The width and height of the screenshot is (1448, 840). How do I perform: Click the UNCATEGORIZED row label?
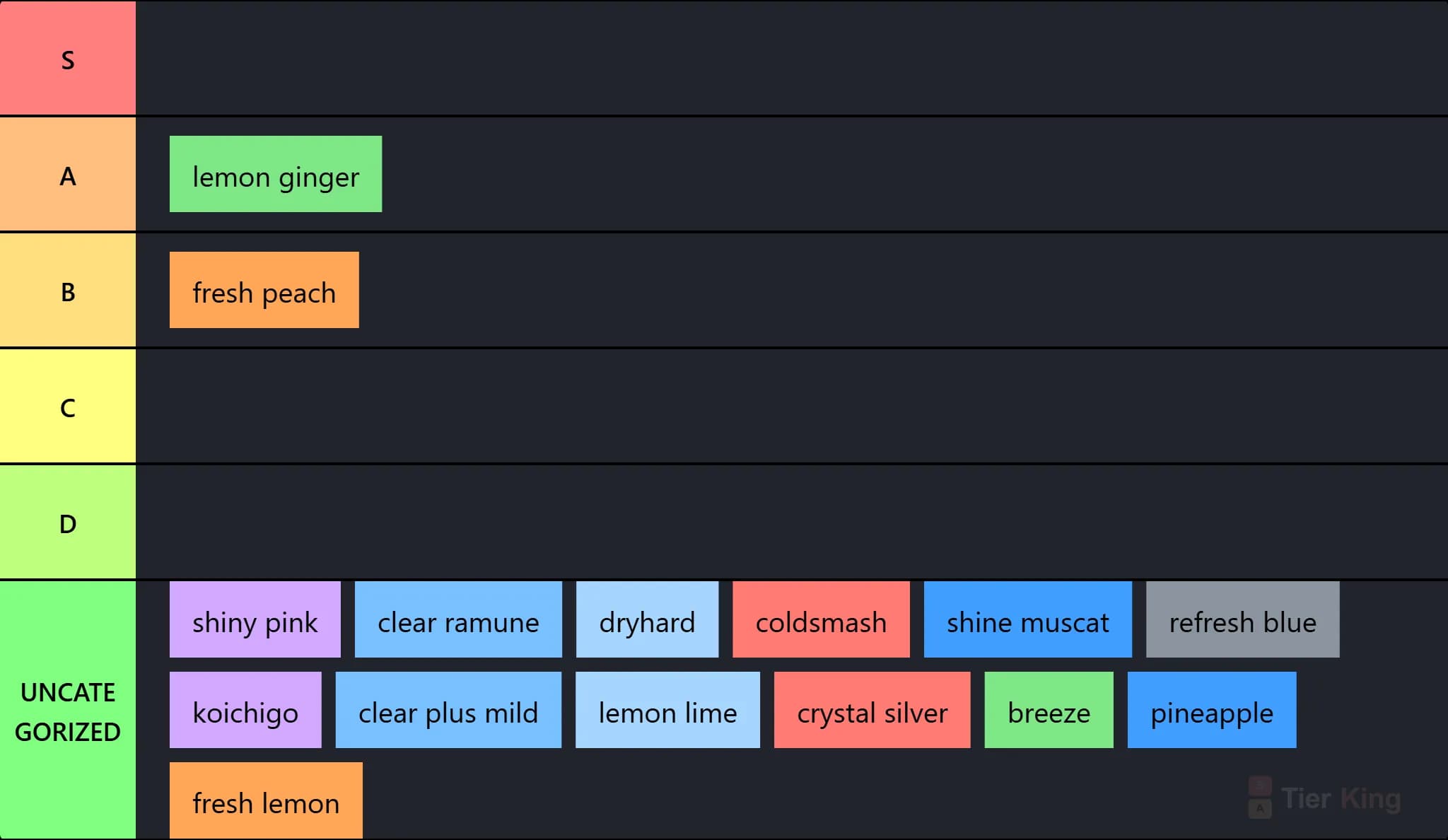[68, 711]
